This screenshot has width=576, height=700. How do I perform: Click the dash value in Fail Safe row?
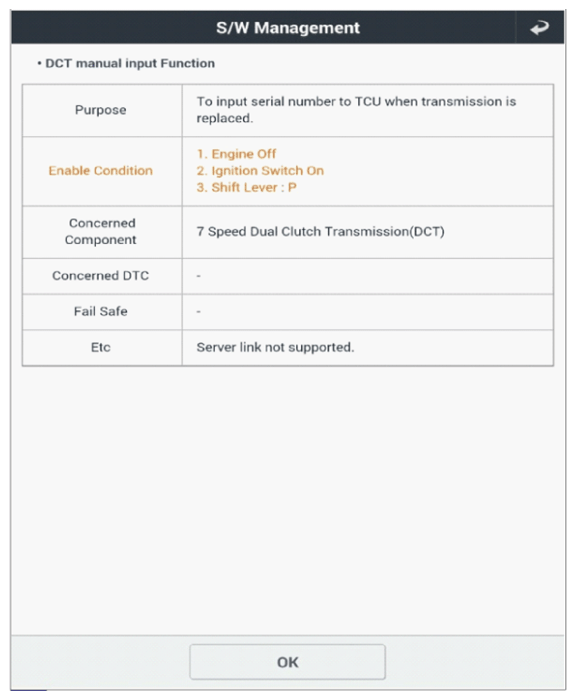199,311
